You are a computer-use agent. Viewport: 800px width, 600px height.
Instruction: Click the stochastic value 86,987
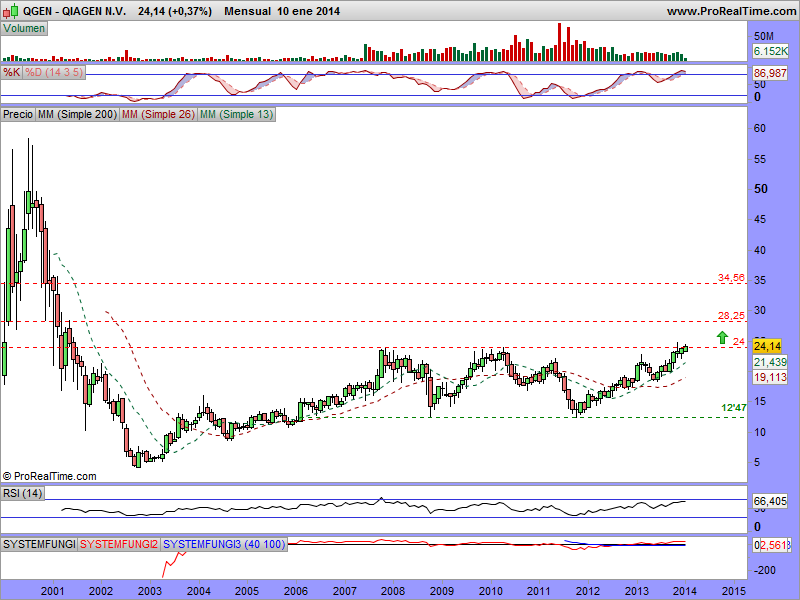pos(770,73)
